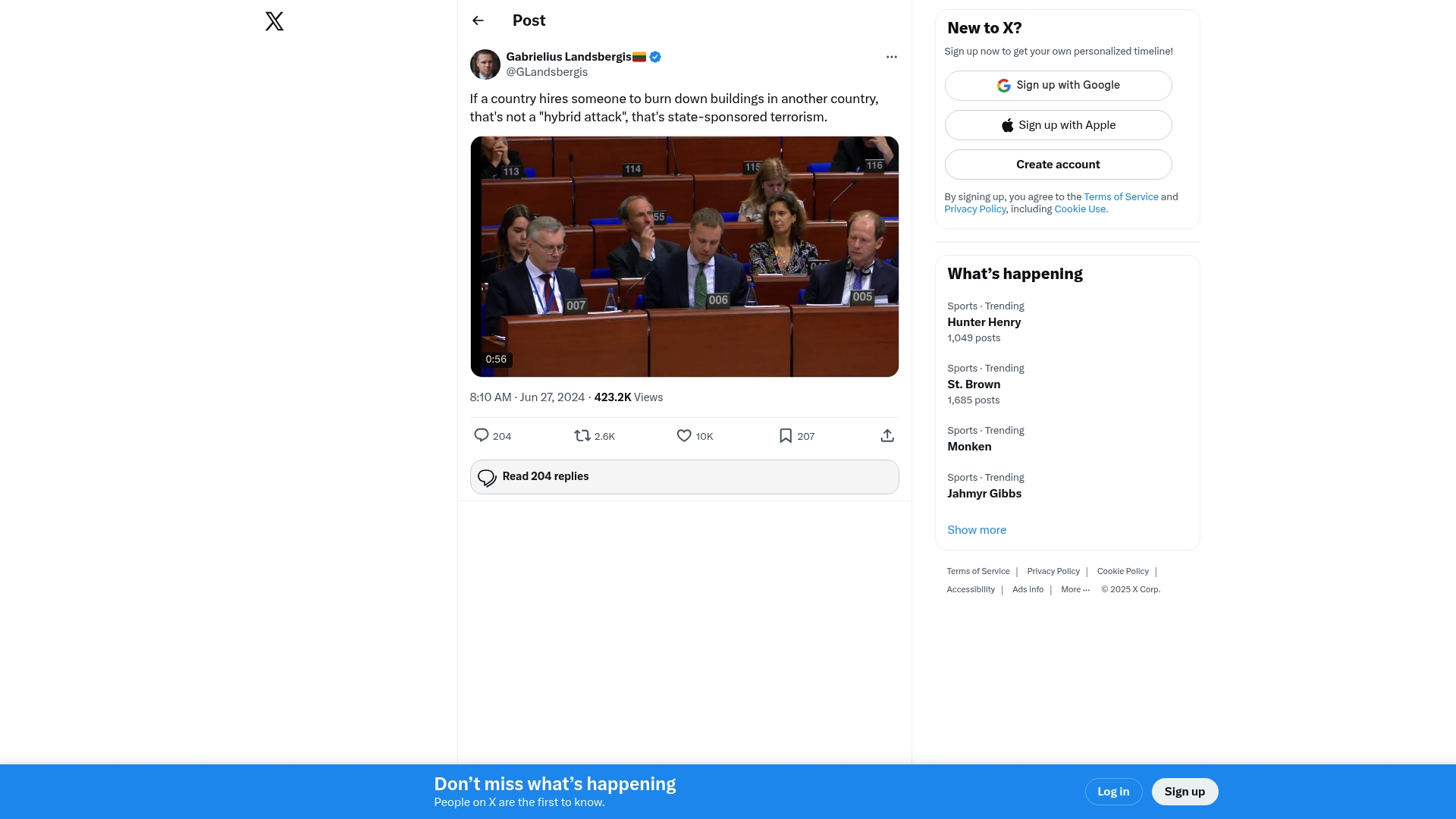The height and width of the screenshot is (819, 1456).
Task: Open footer More options menu
Action: coord(1075,590)
